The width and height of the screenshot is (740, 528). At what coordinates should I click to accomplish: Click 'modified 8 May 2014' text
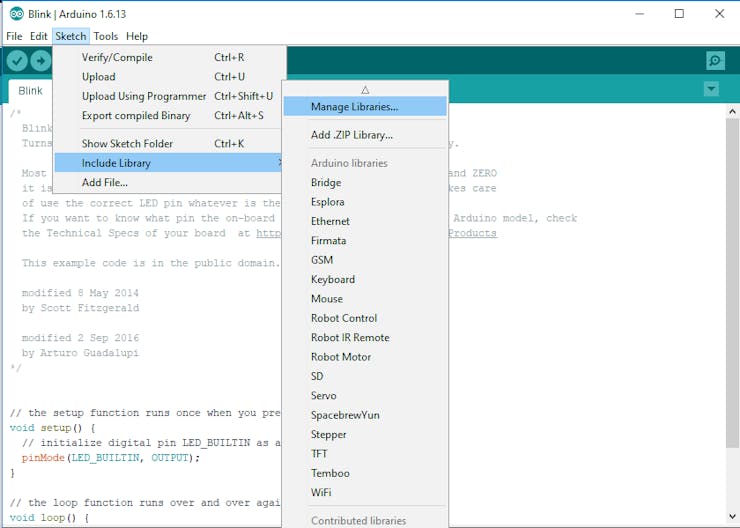(80, 293)
